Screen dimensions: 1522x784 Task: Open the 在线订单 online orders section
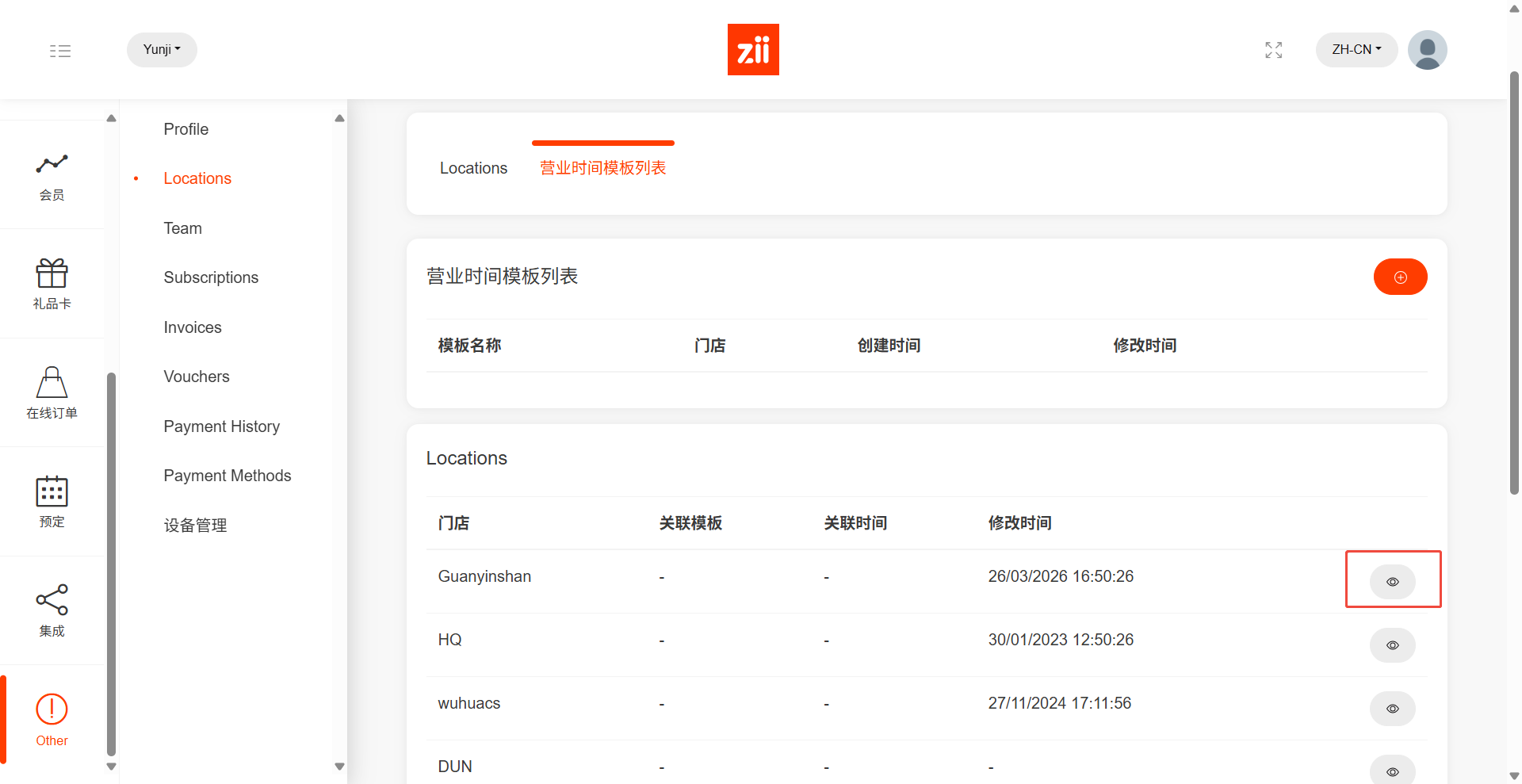click(52, 392)
